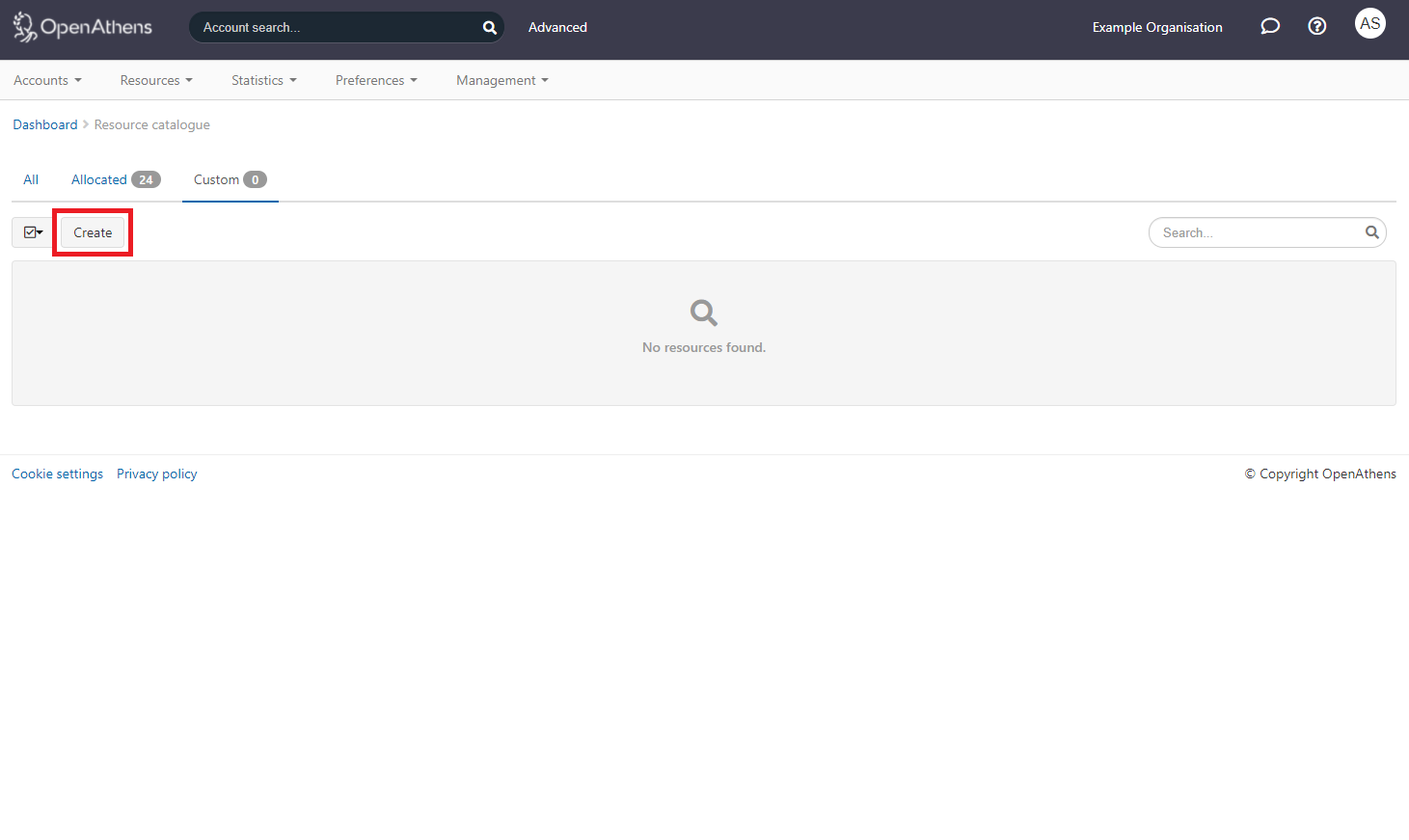
Task: Click the resource search magnifier icon
Action: coord(1372,232)
